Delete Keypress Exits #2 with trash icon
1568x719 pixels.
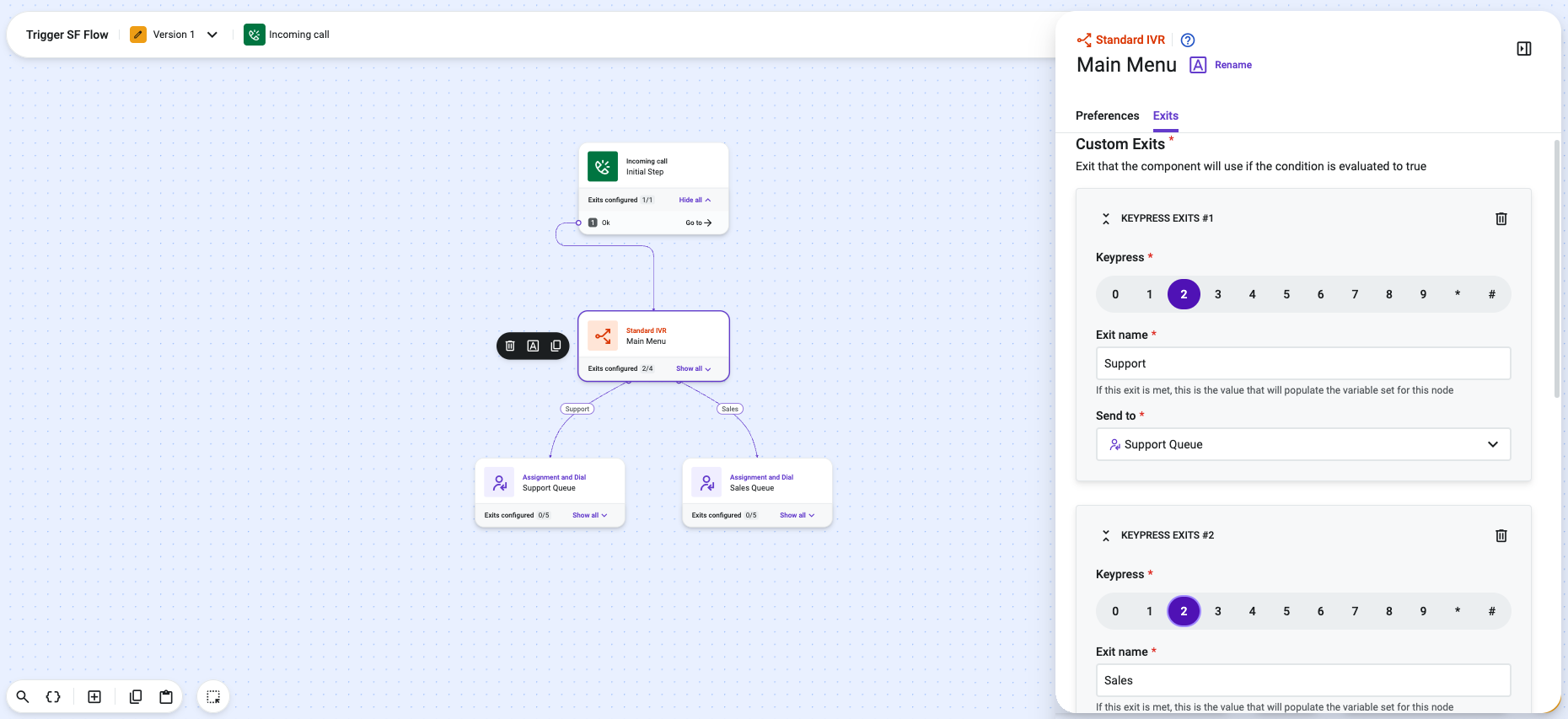tap(1501, 535)
